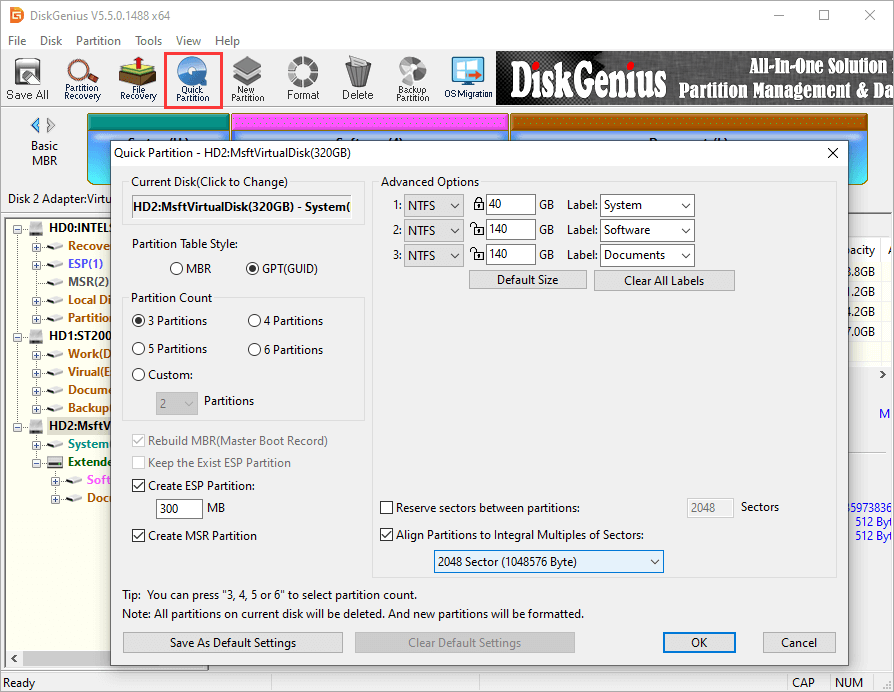894x692 pixels.
Task: Open the Tools menu
Action: tap(149, 41)
